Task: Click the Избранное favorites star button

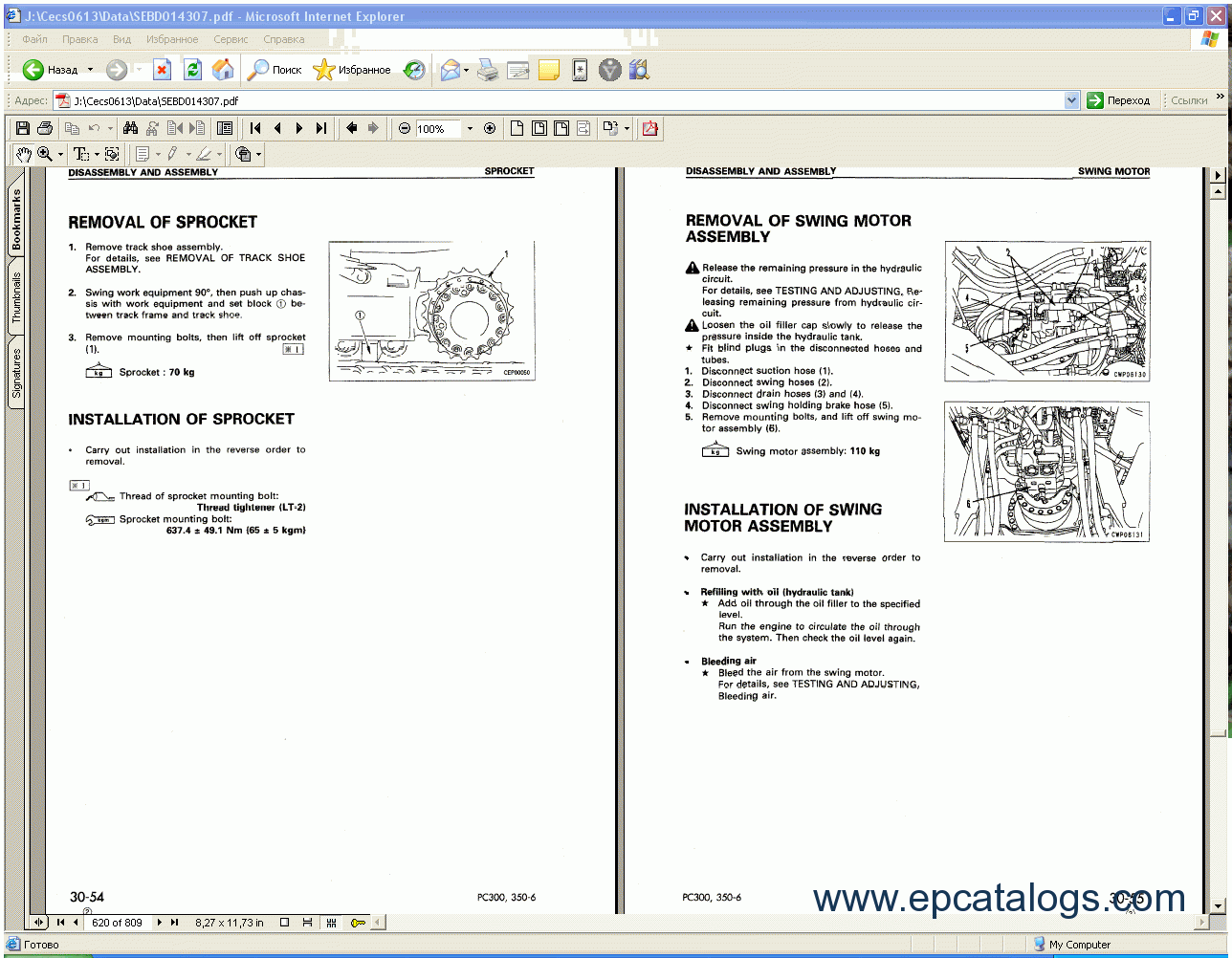Action: click(x=353, y=70)
